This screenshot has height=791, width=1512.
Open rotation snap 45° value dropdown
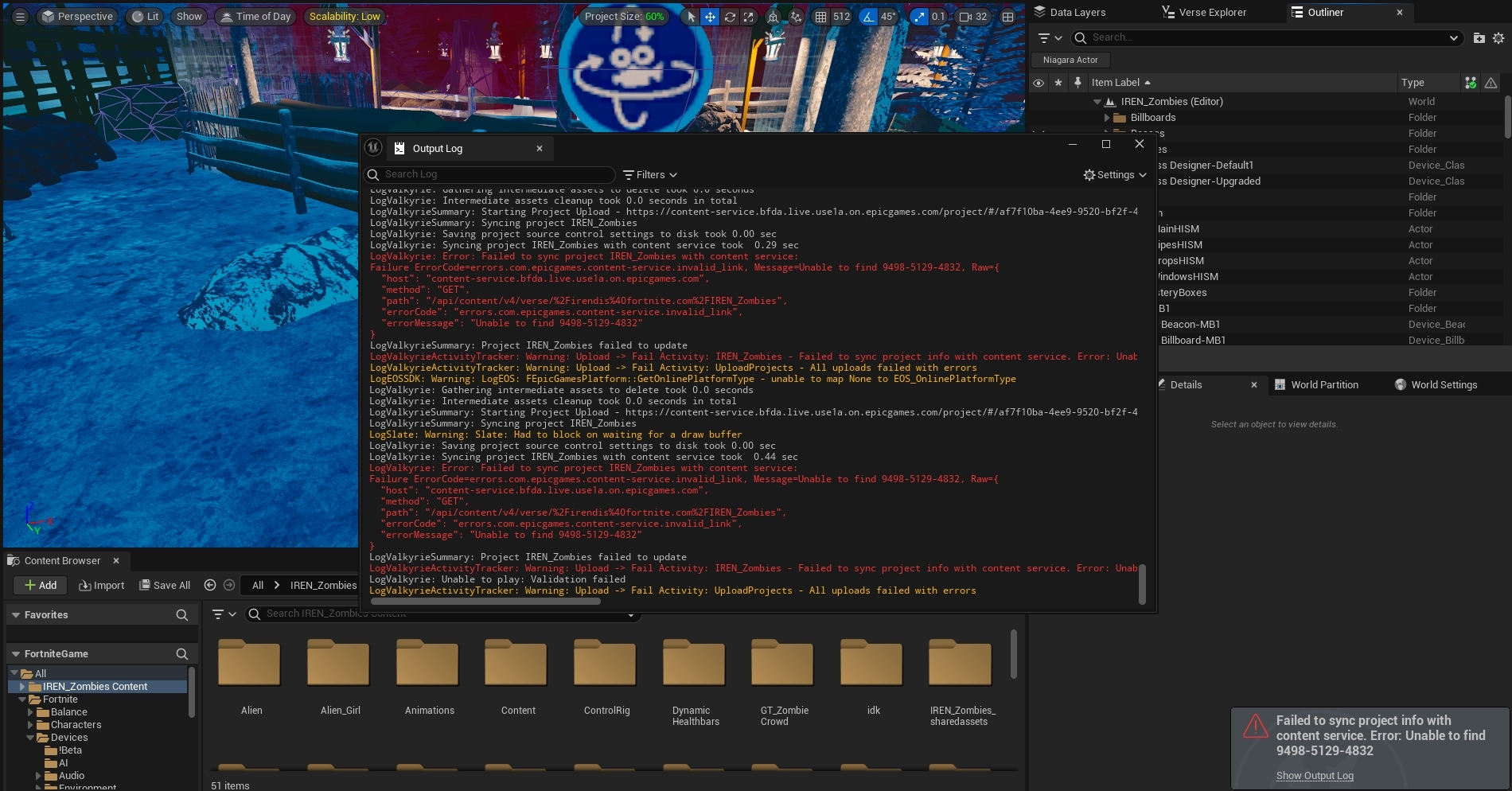[888, 17]
